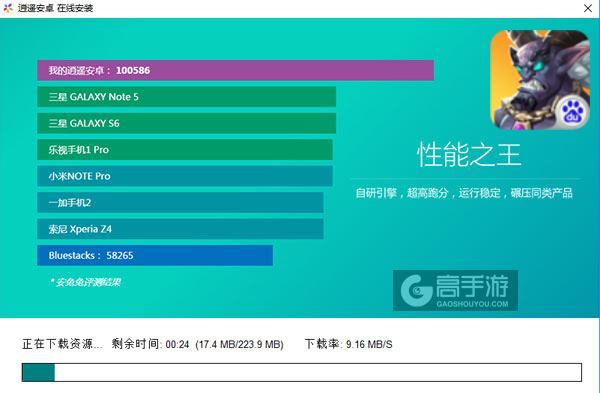Image resolution: width=600 pixels, height=393 pixels.
Task: Click the 逍遥安卓 logo in the title bar
Action: (8, 8)
